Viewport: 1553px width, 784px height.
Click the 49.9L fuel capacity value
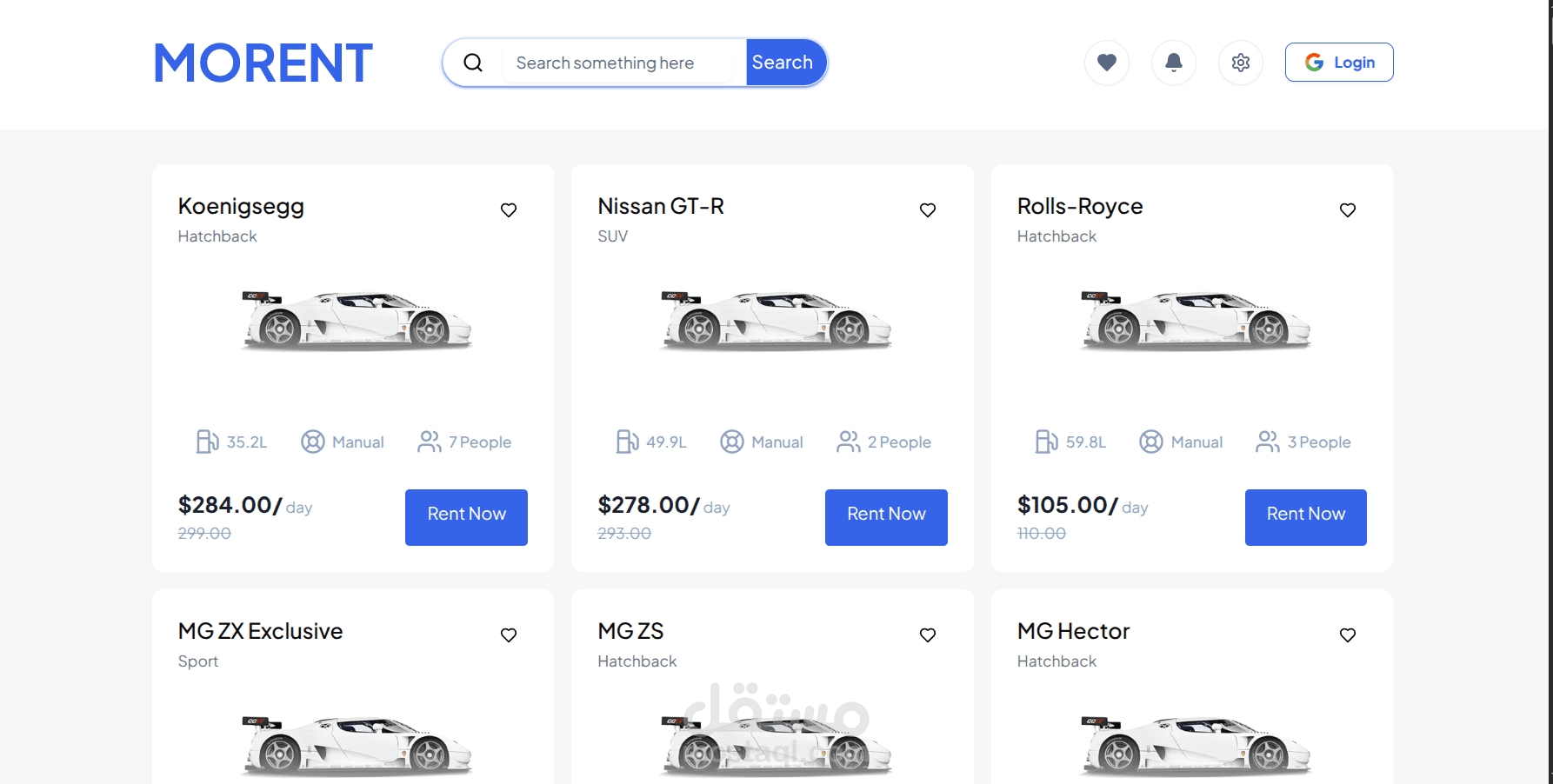pos(667,442)
